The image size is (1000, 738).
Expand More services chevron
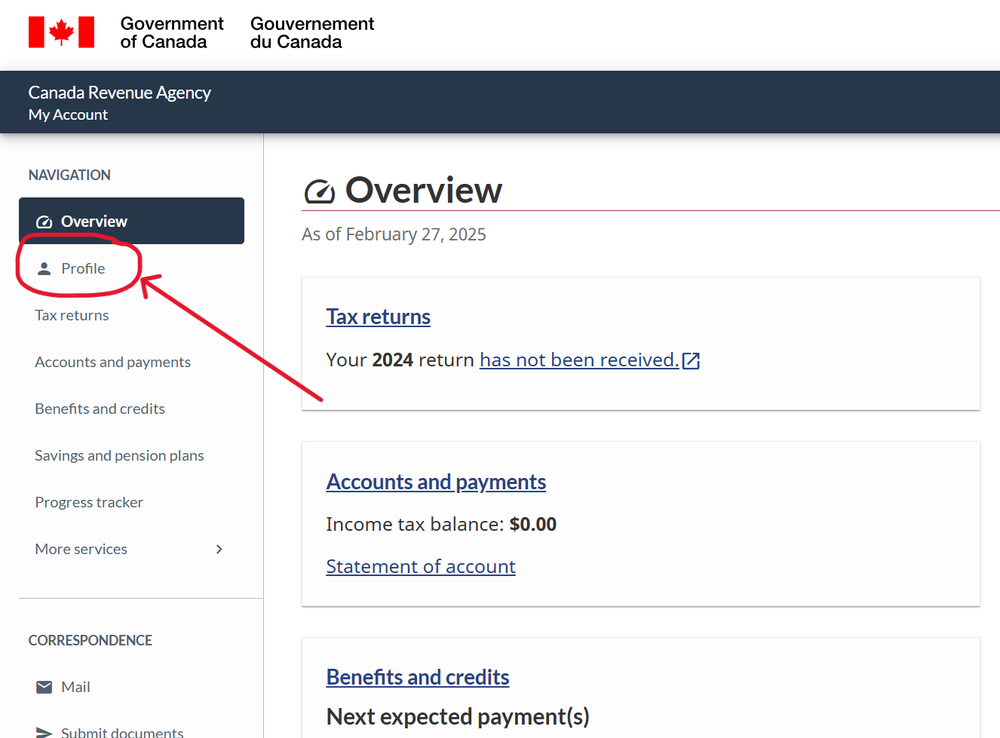(x=219, y=549)
